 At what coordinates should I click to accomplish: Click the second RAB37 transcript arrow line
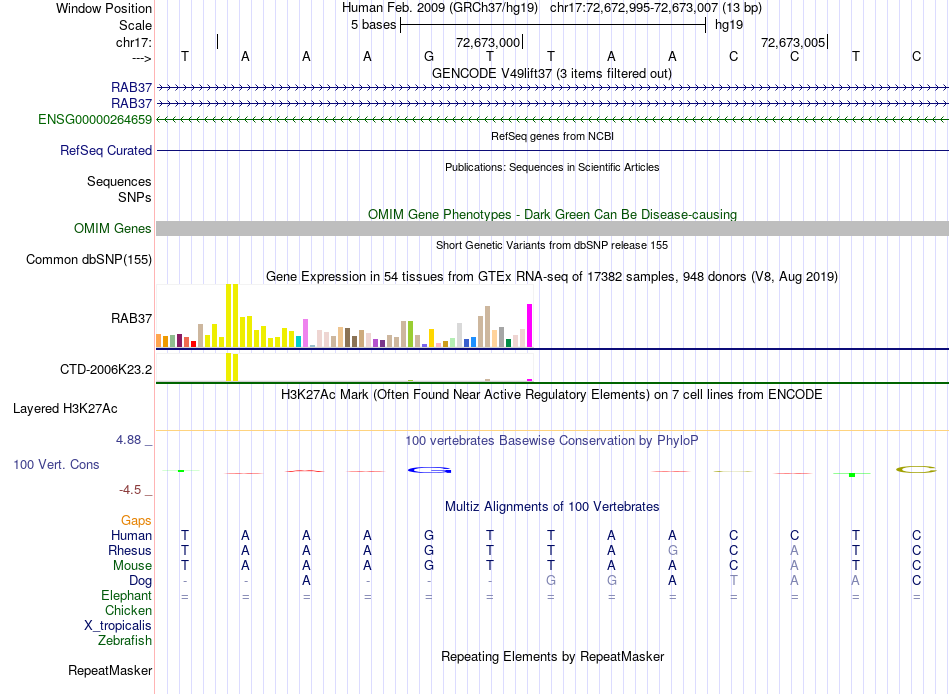[553, 104]
